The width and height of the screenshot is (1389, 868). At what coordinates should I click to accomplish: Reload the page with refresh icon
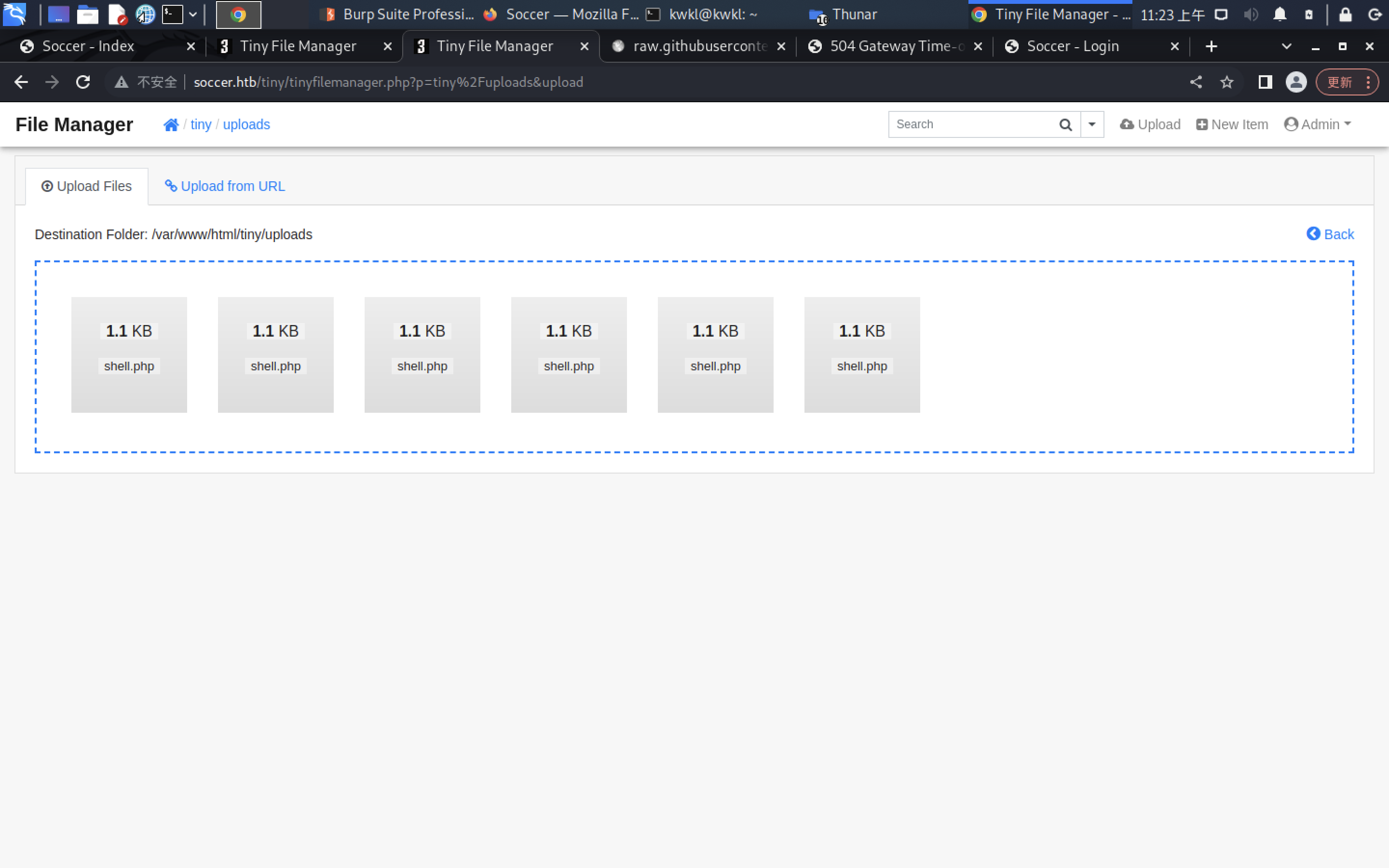(83, 82)
